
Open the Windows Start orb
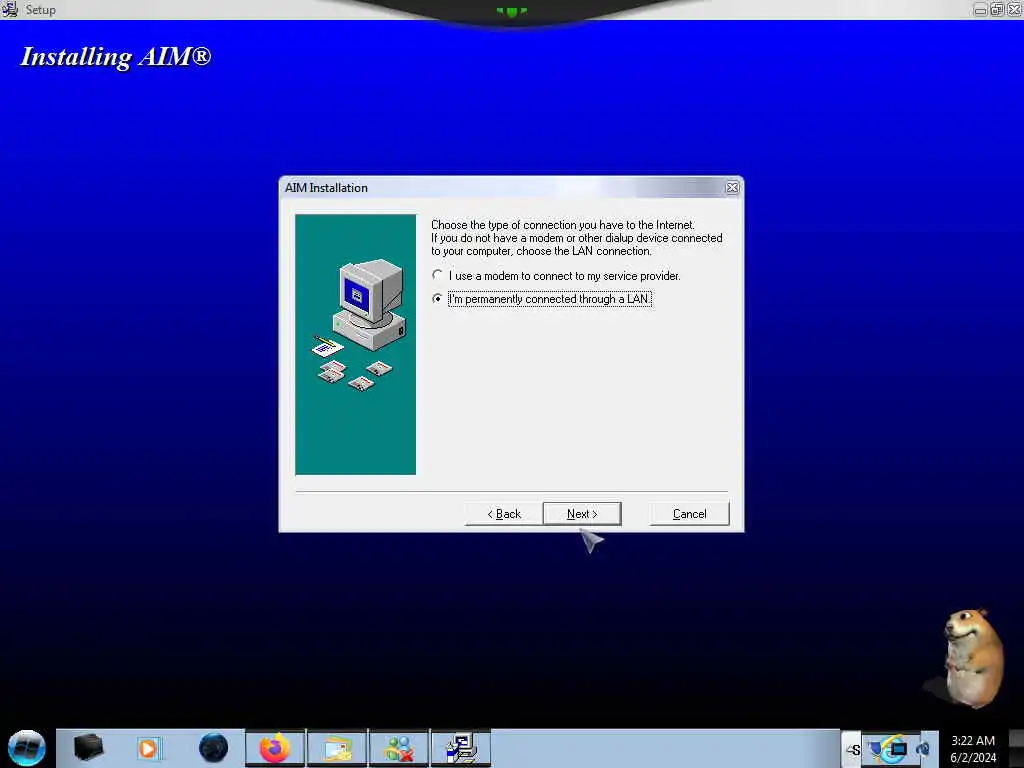pos(27,748)
